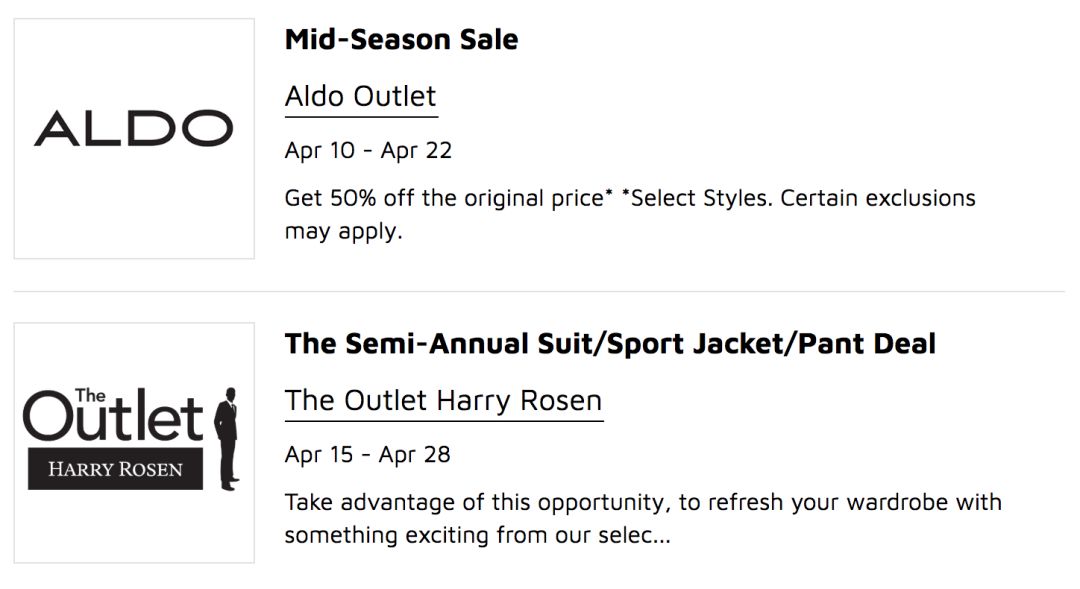
Task: Open the Outlet Harry Rosen logo thumbnail
Action: (134, 443)
